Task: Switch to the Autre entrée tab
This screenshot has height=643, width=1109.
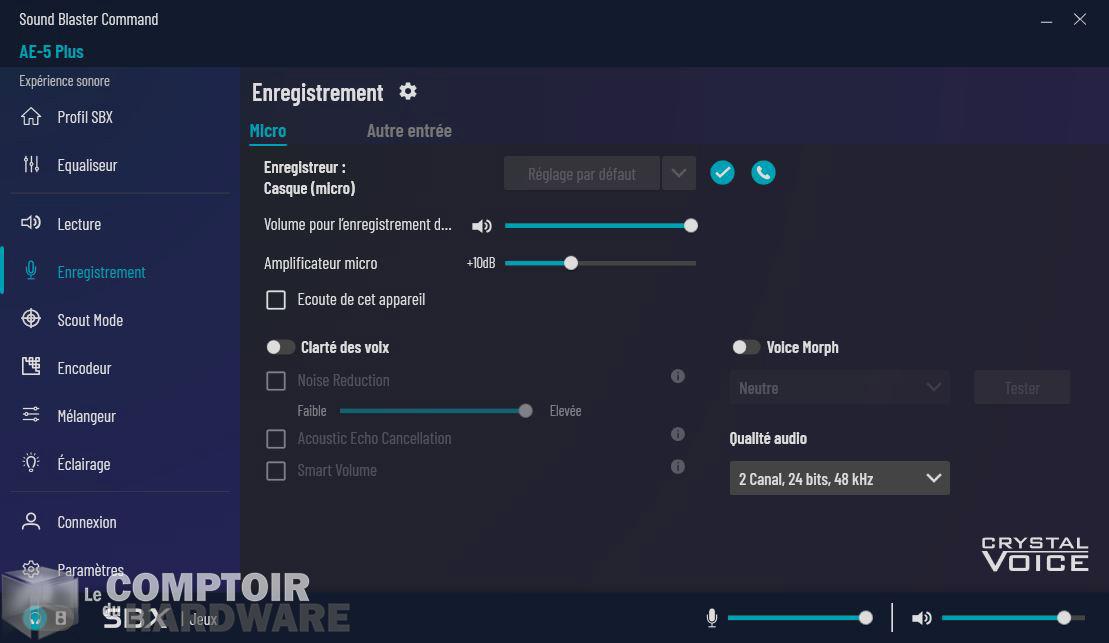Action: [409, 131]
